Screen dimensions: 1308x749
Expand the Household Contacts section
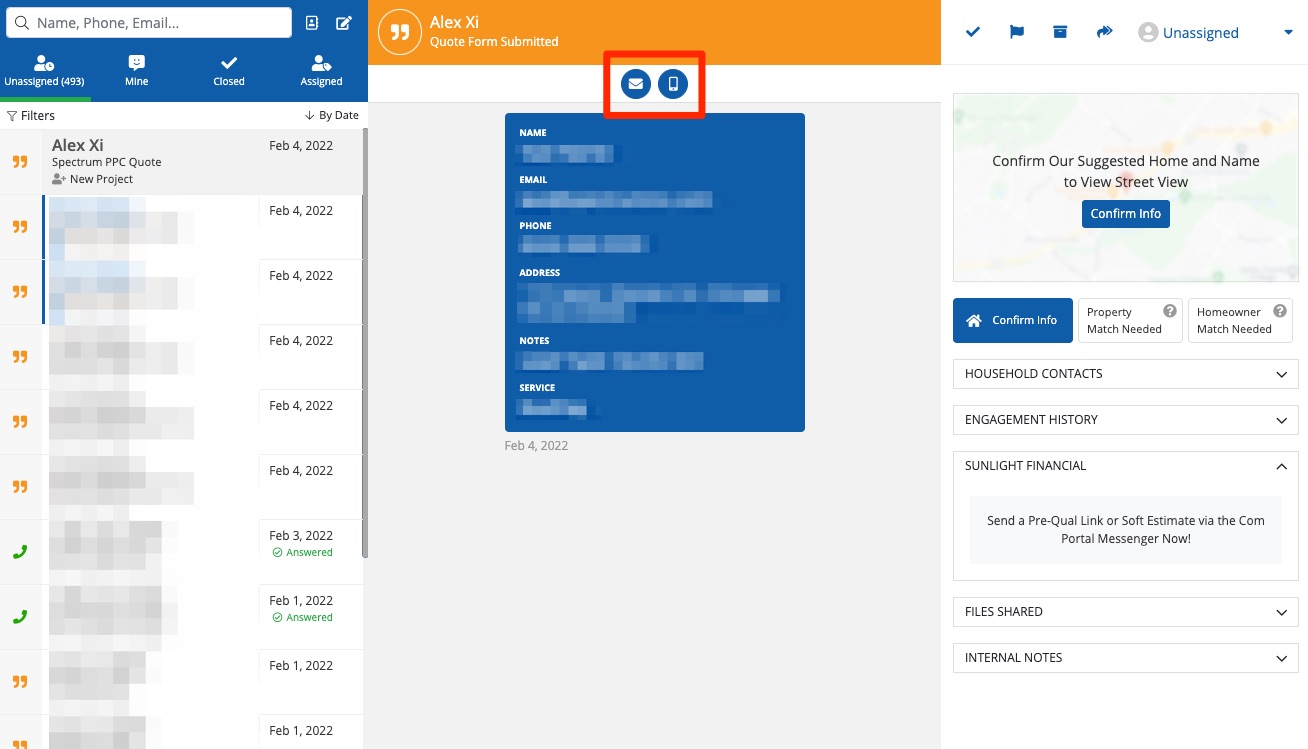tap(1125, 374)
